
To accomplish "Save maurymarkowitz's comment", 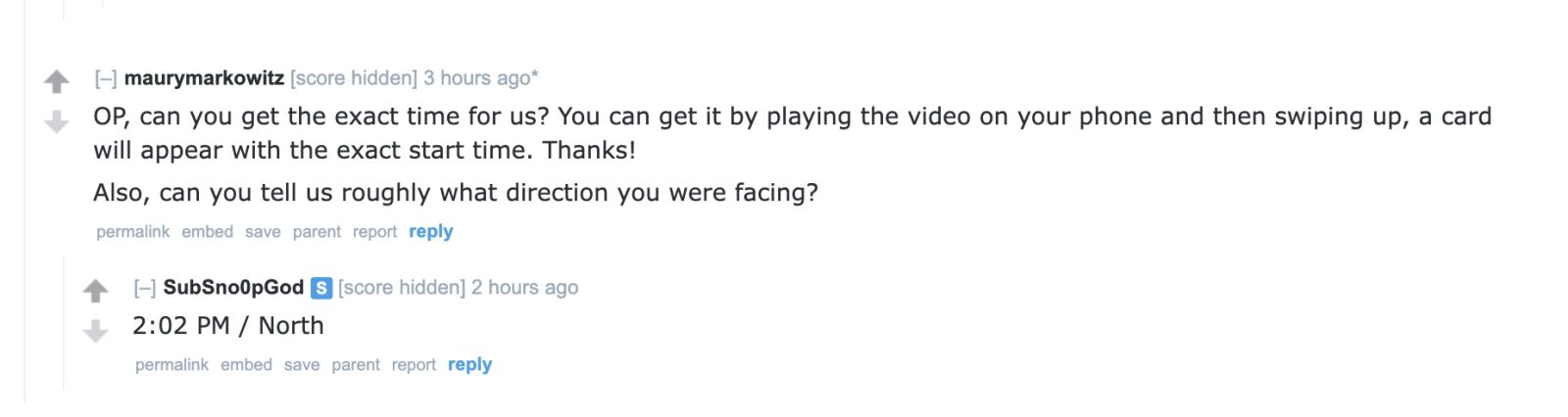I will (x=263, y=232).
